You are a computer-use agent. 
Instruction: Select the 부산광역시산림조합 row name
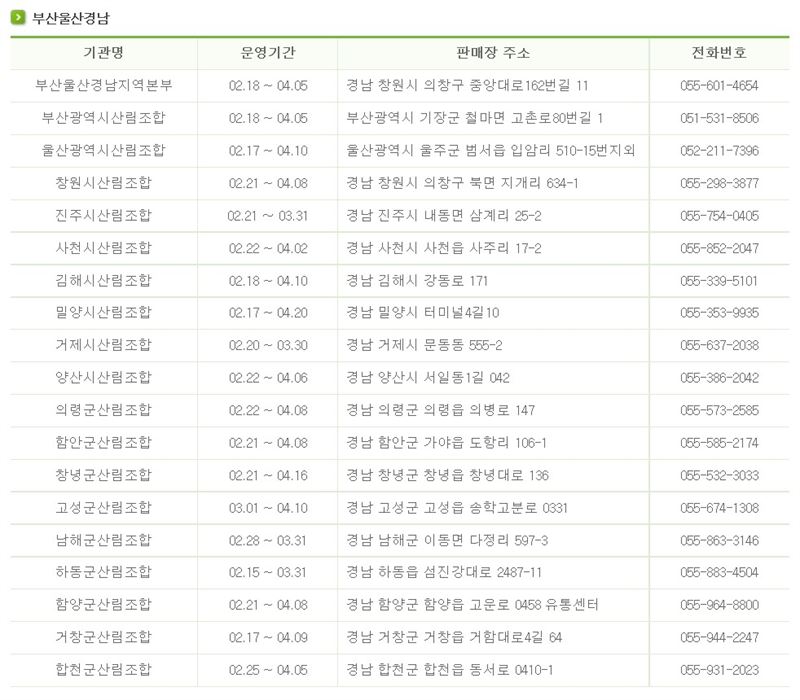pos(104,118)
